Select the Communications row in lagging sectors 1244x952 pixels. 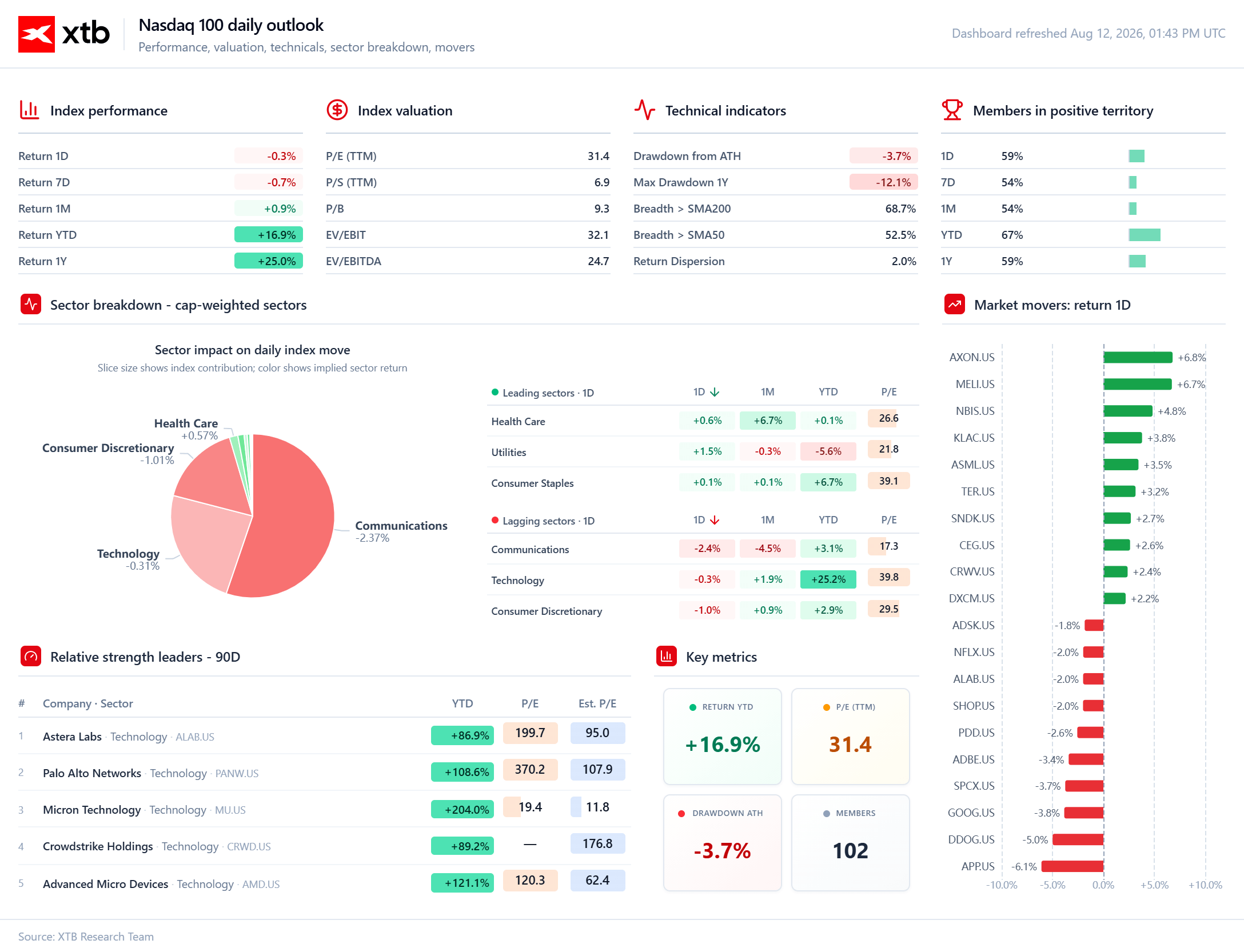point(703,549)
